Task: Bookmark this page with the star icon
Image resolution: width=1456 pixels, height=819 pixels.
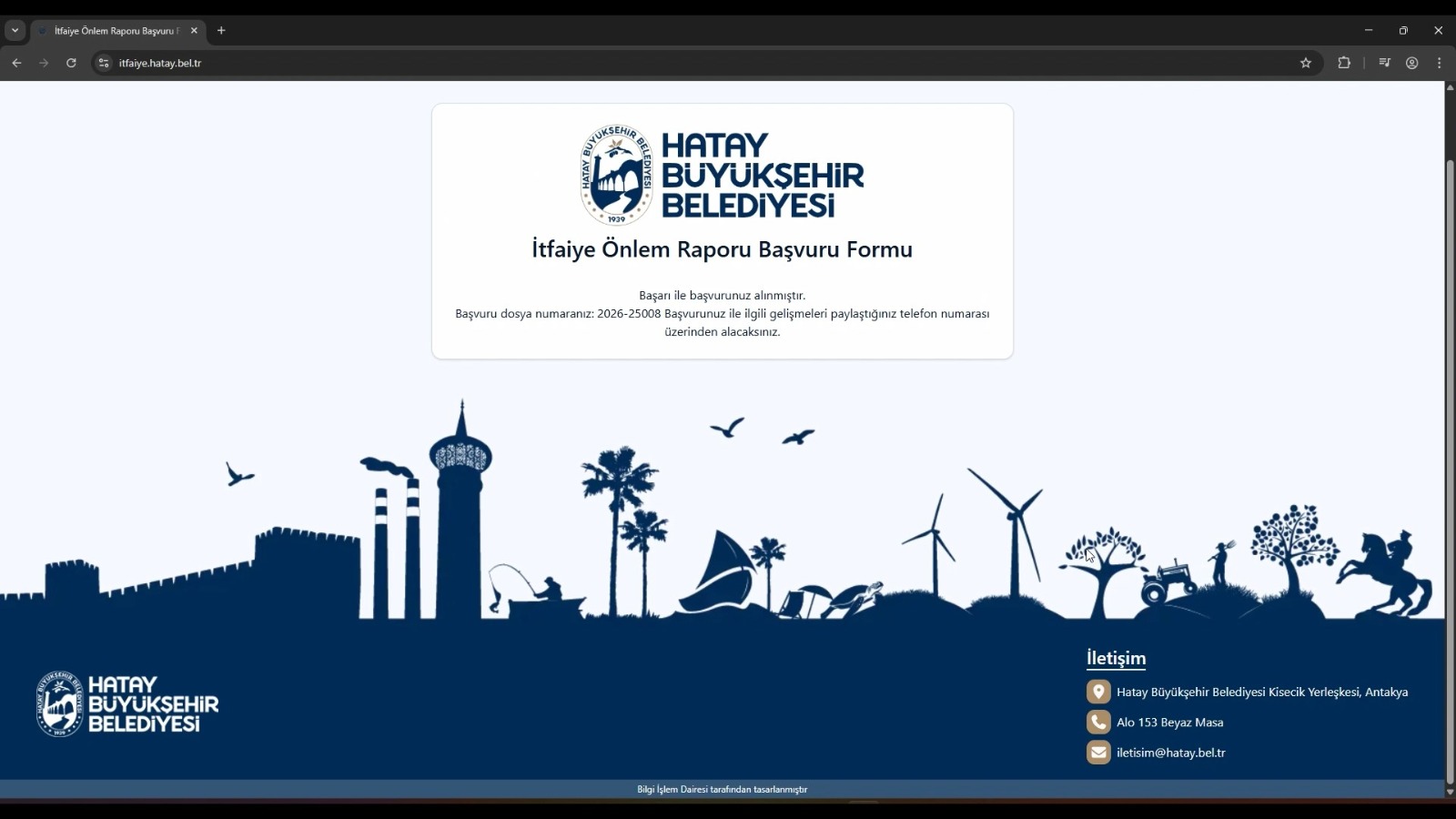Action: (x=1306, y=63)
